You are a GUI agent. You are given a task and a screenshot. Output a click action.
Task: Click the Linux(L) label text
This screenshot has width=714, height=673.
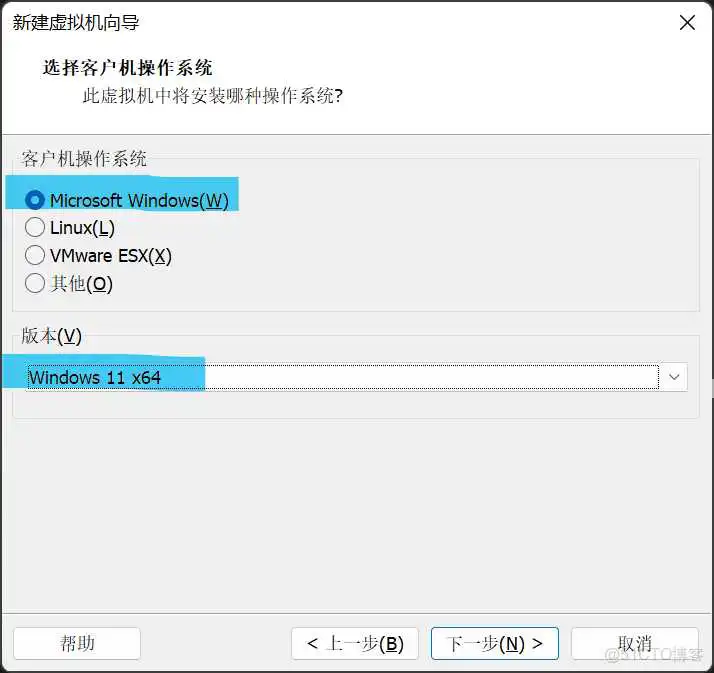(x=82, y=228)
